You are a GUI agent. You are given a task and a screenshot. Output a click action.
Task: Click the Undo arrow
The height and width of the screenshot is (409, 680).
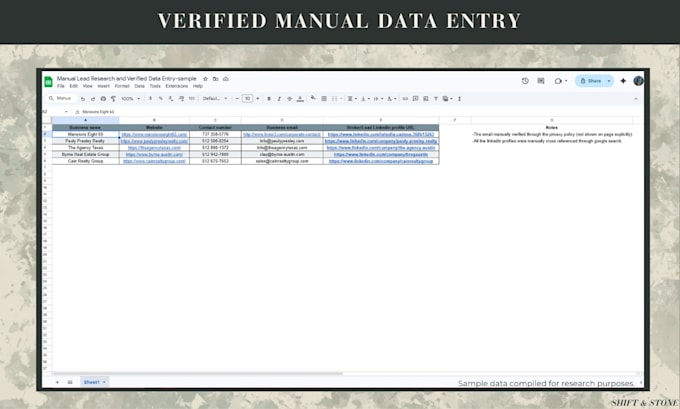(x=83, y=99)
